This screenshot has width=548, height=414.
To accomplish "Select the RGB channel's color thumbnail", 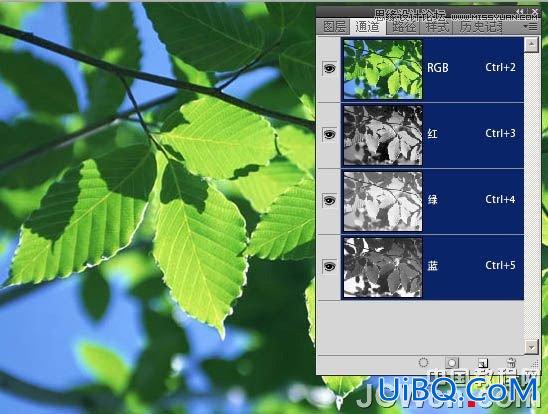I will coord(383,69).
